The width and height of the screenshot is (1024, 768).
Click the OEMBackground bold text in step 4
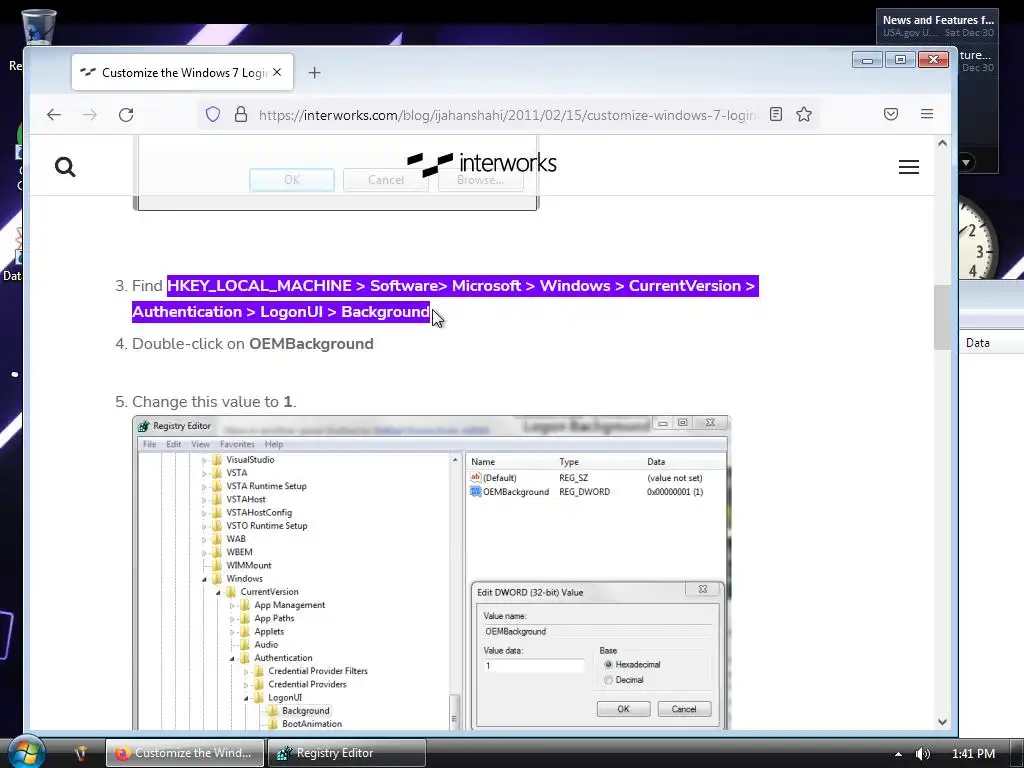312,344
